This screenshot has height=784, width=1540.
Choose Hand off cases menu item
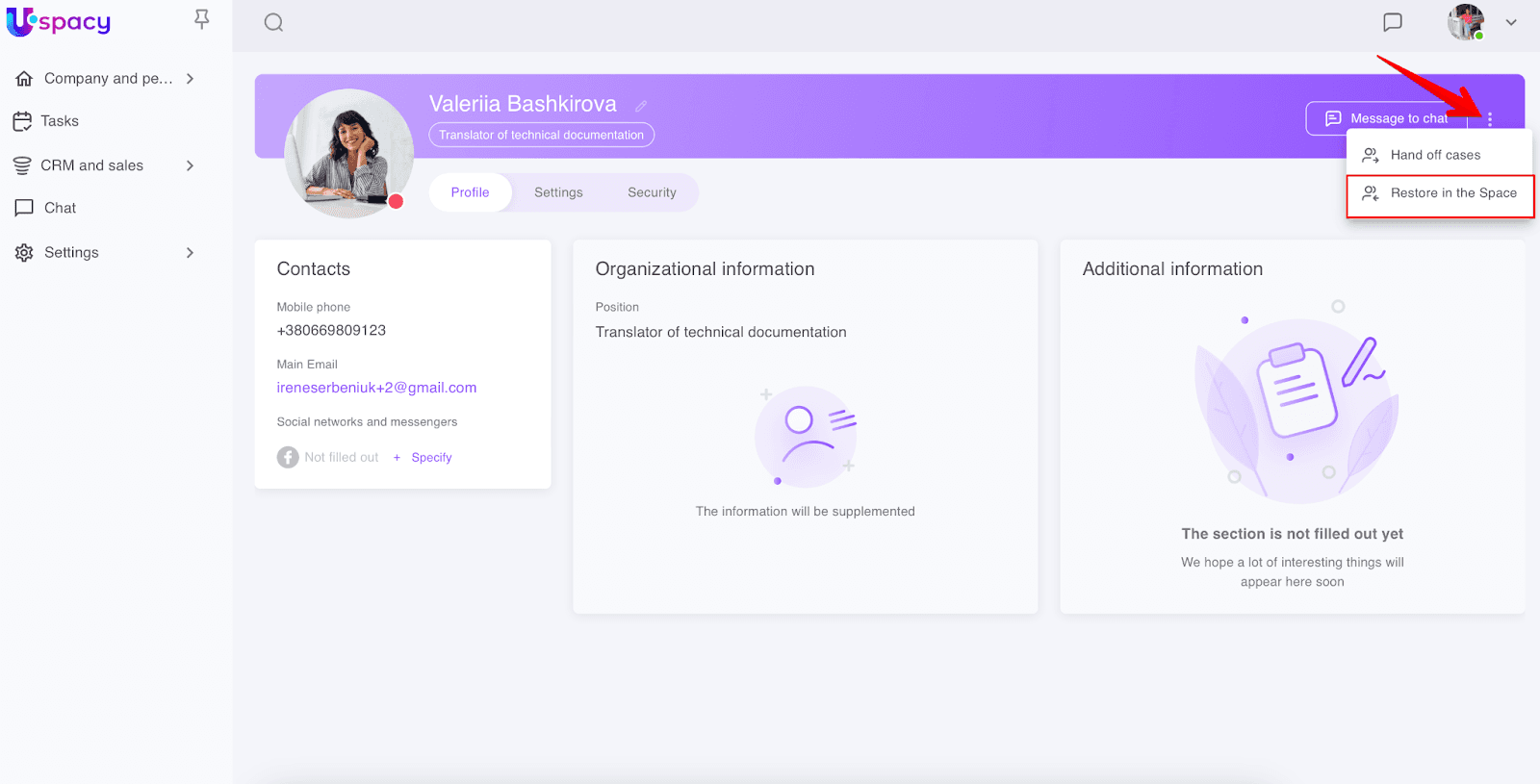click(1435, 155)
